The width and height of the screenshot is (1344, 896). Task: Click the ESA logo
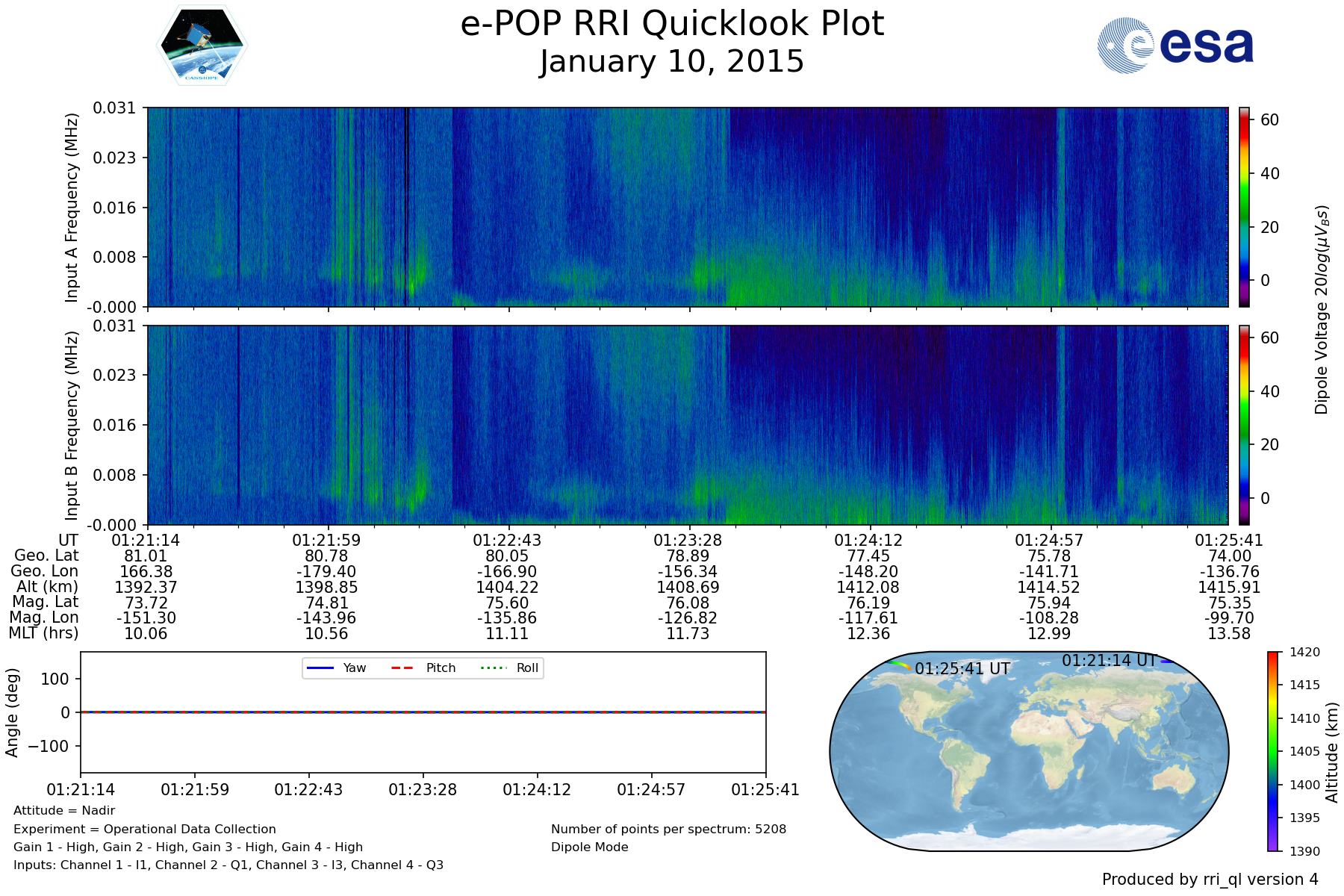point(1175,46)
